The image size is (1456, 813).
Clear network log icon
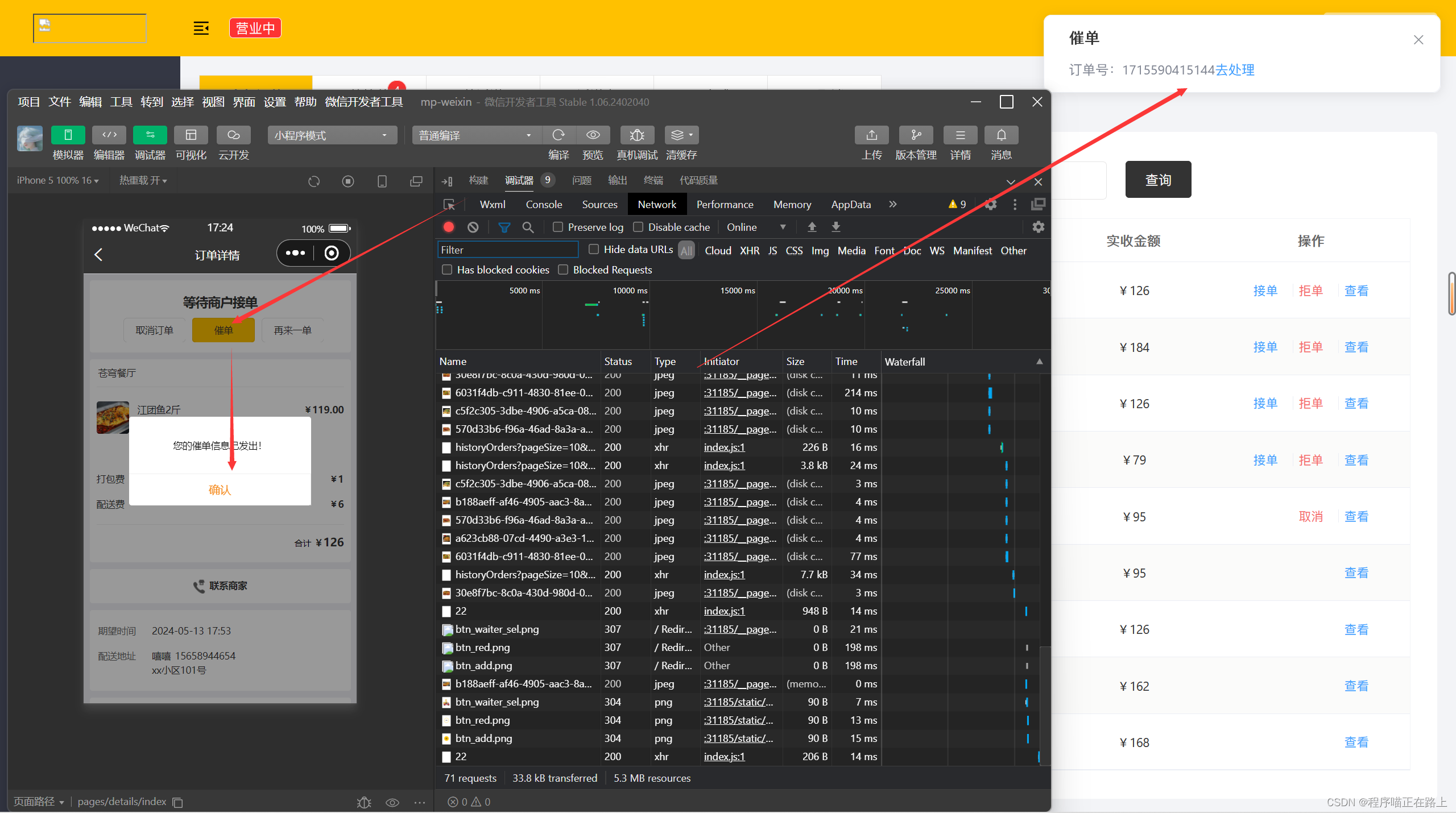(x=473, y=227)
